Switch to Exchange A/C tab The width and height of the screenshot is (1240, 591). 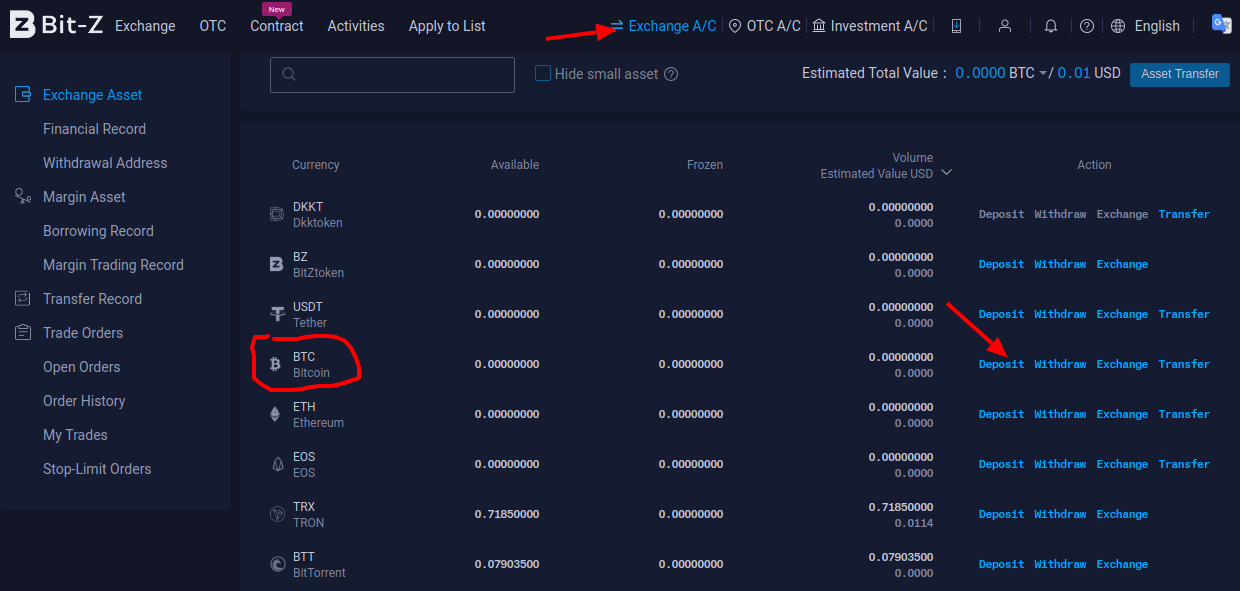(x=663, y=26)
